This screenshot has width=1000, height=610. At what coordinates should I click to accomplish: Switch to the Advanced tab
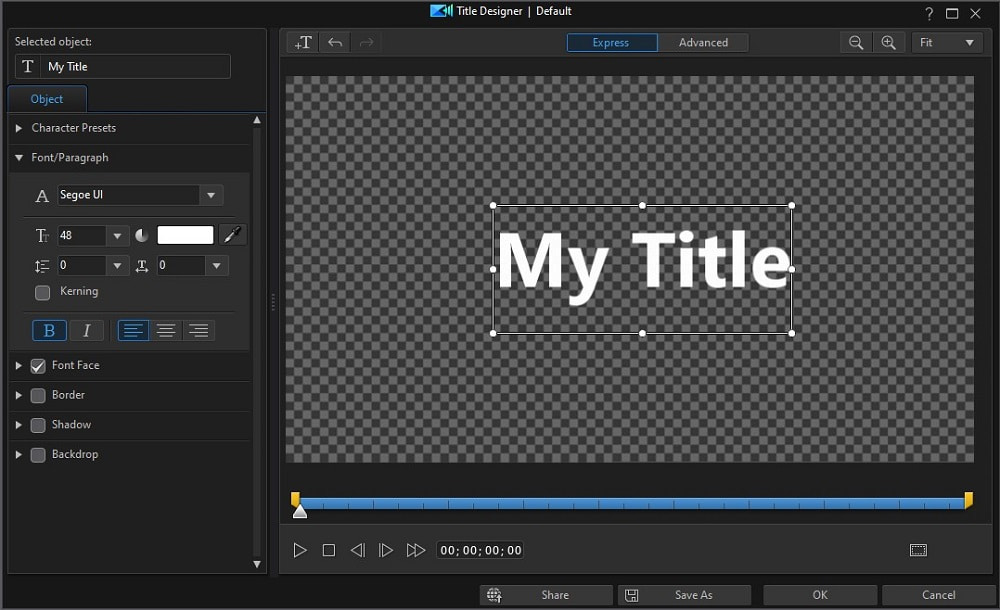click(x=704, y=42)
